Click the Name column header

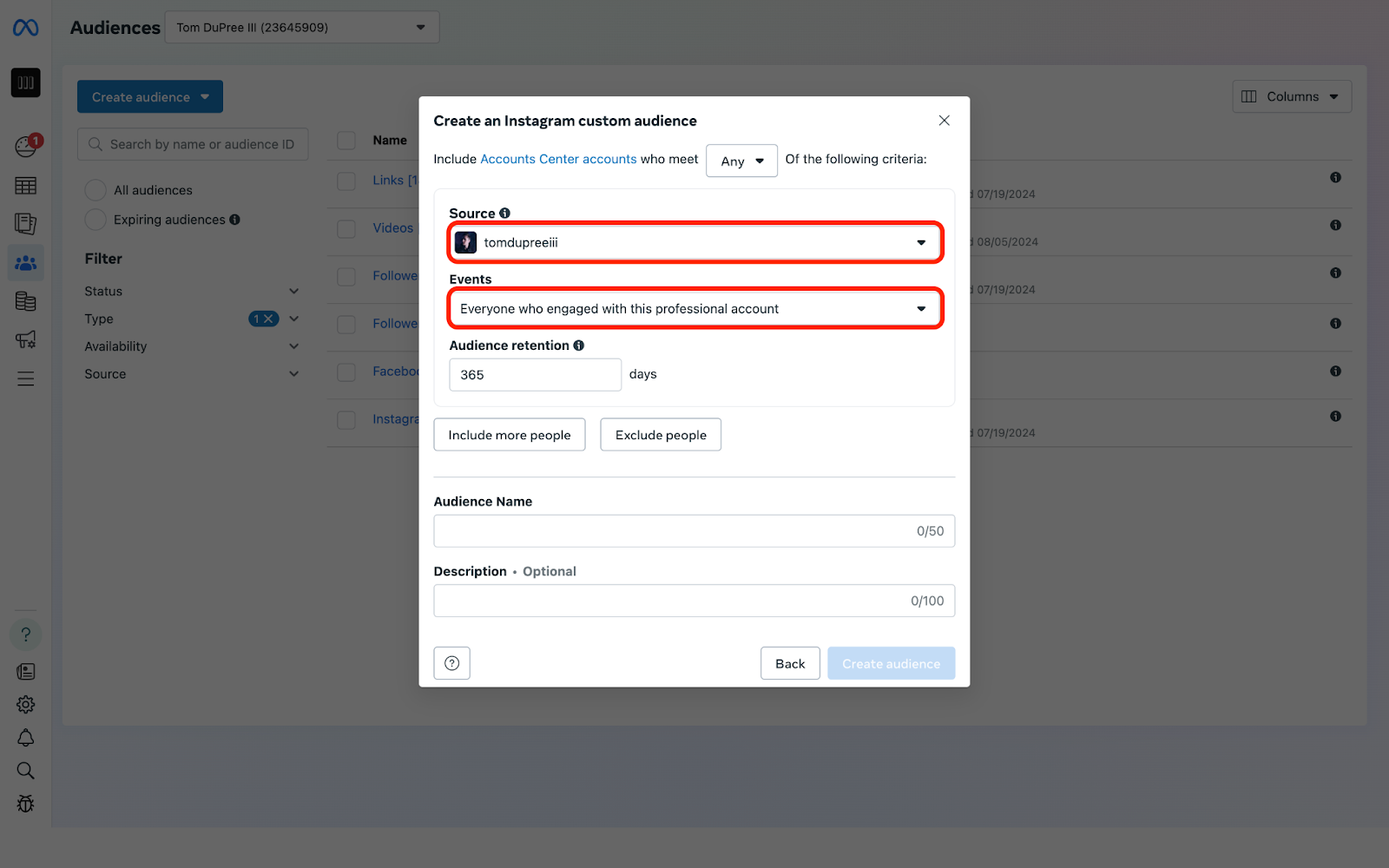[390, 141]
